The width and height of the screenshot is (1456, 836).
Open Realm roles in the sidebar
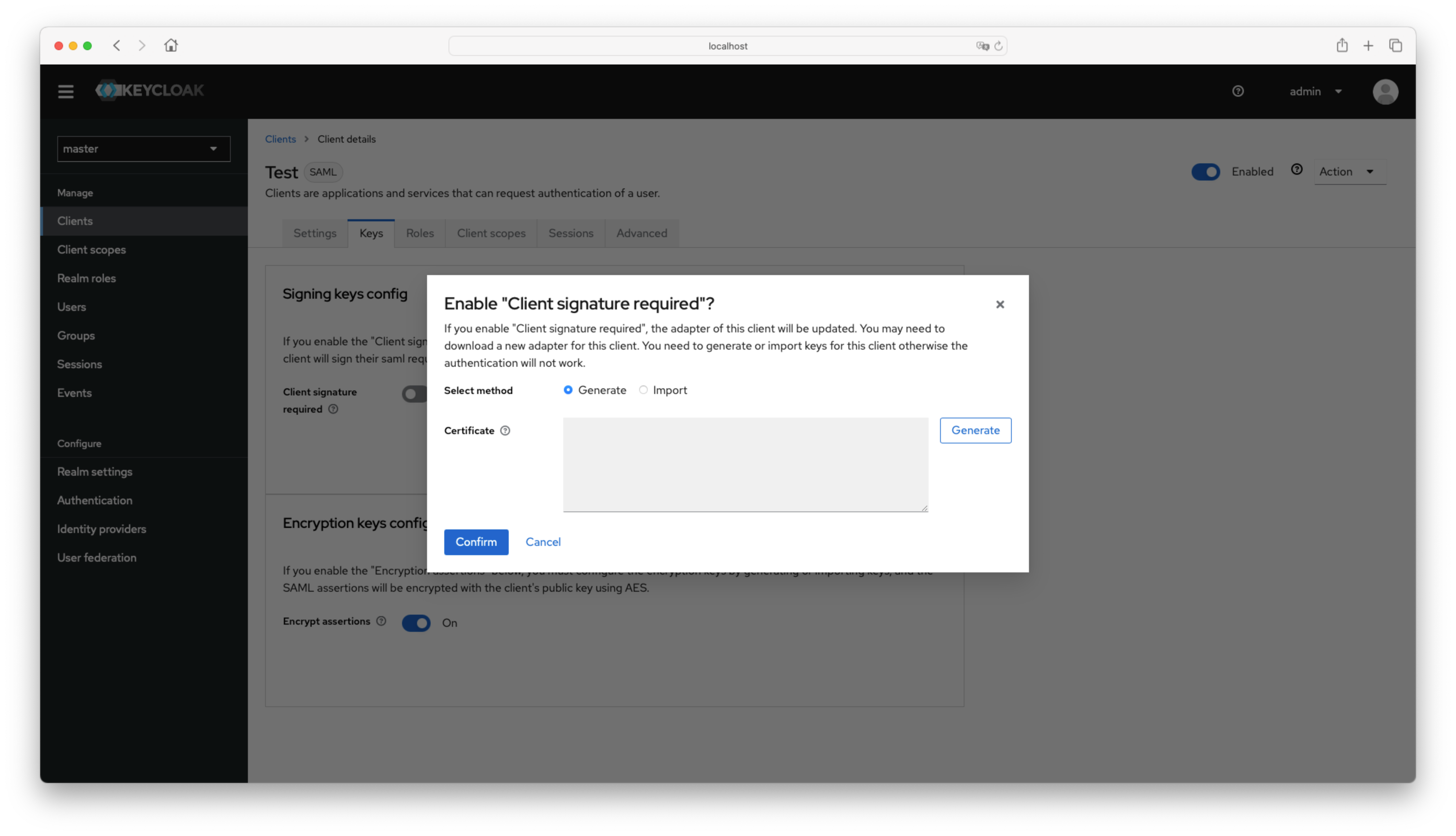[144, 278]
